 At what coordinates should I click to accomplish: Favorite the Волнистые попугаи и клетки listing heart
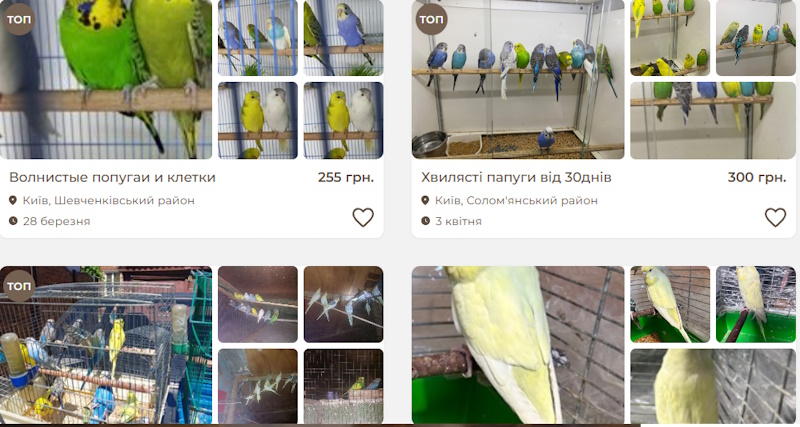(x=363, y=217)
